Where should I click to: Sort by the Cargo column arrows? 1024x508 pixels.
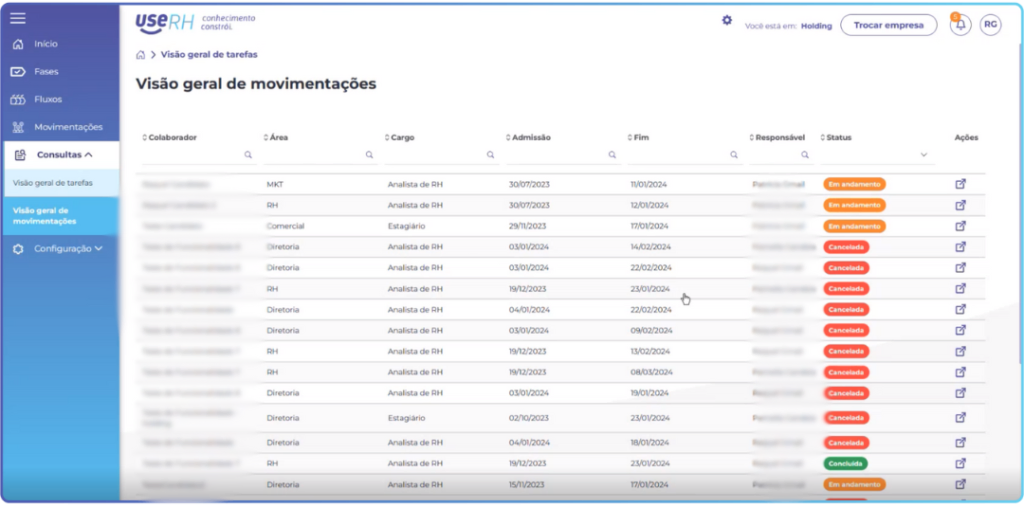click(x=387, y=138)
